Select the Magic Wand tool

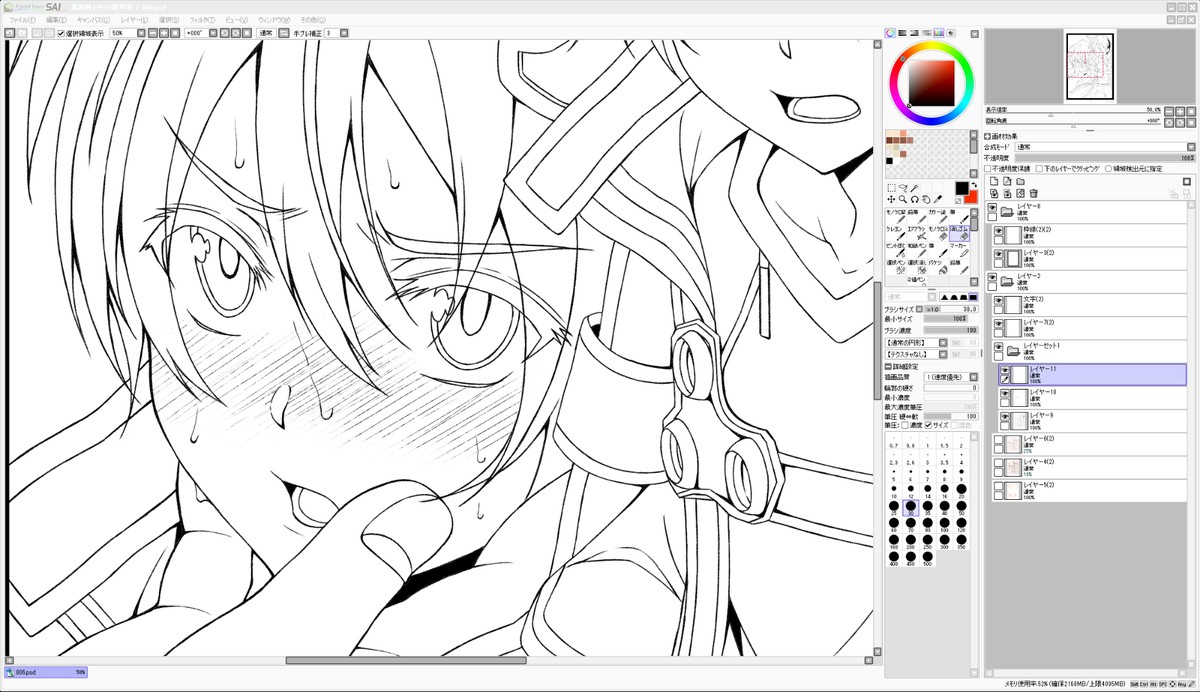tap(915, 188)
